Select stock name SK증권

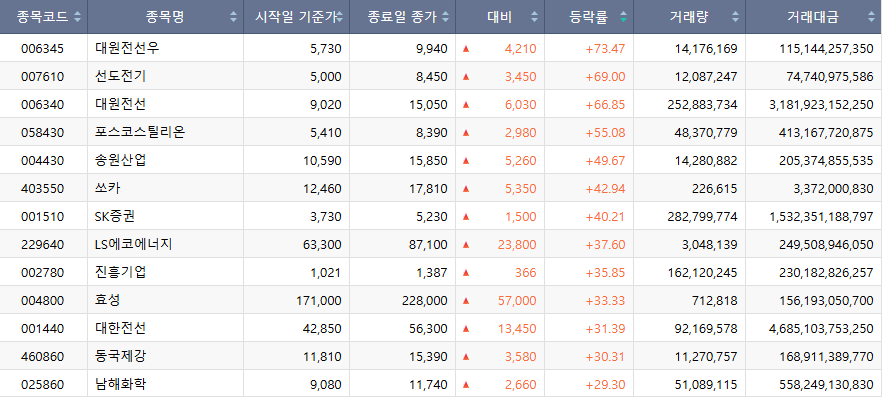click(115, 216)
